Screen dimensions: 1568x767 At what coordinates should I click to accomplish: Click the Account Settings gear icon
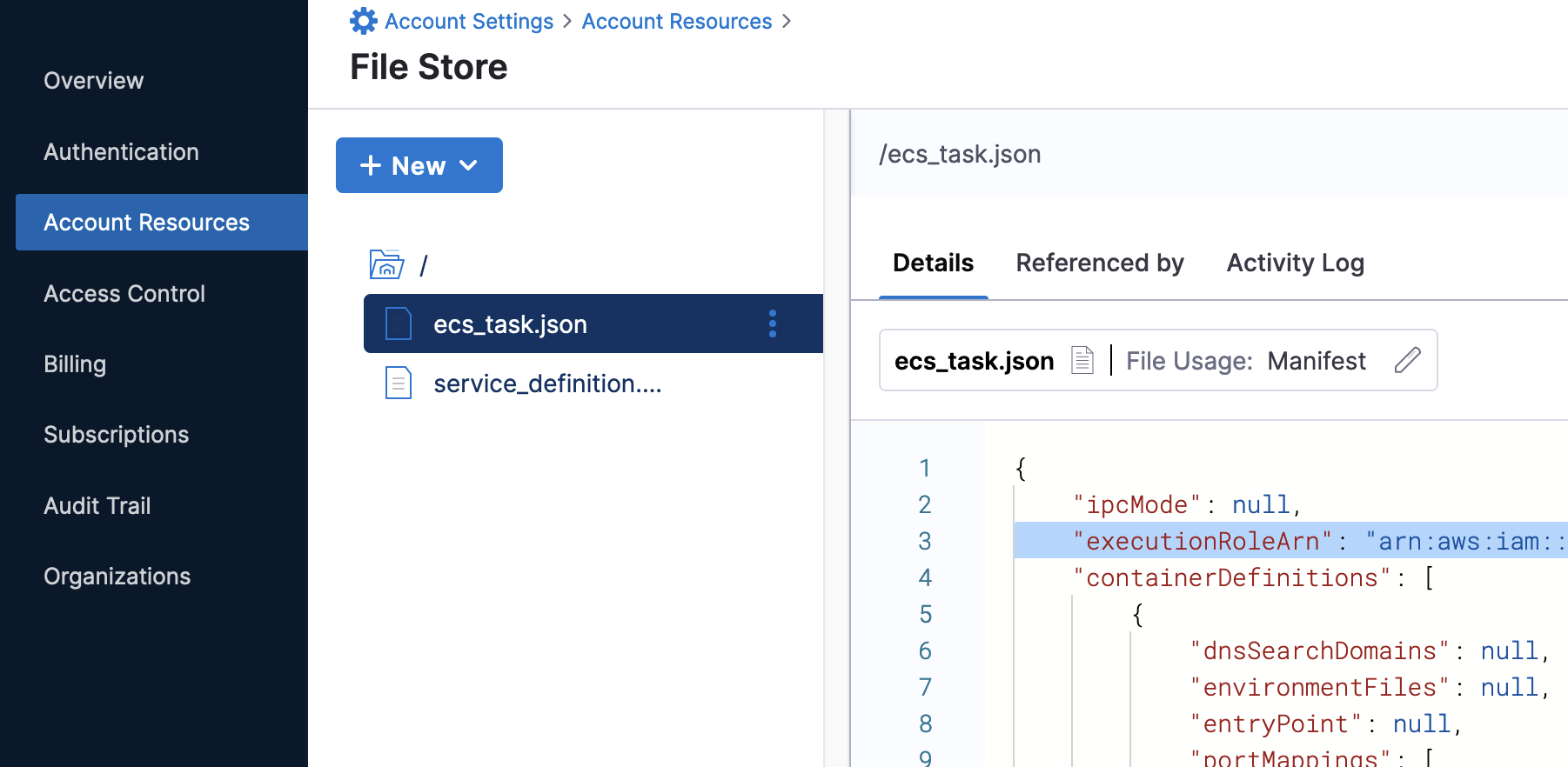pos(363,21)
